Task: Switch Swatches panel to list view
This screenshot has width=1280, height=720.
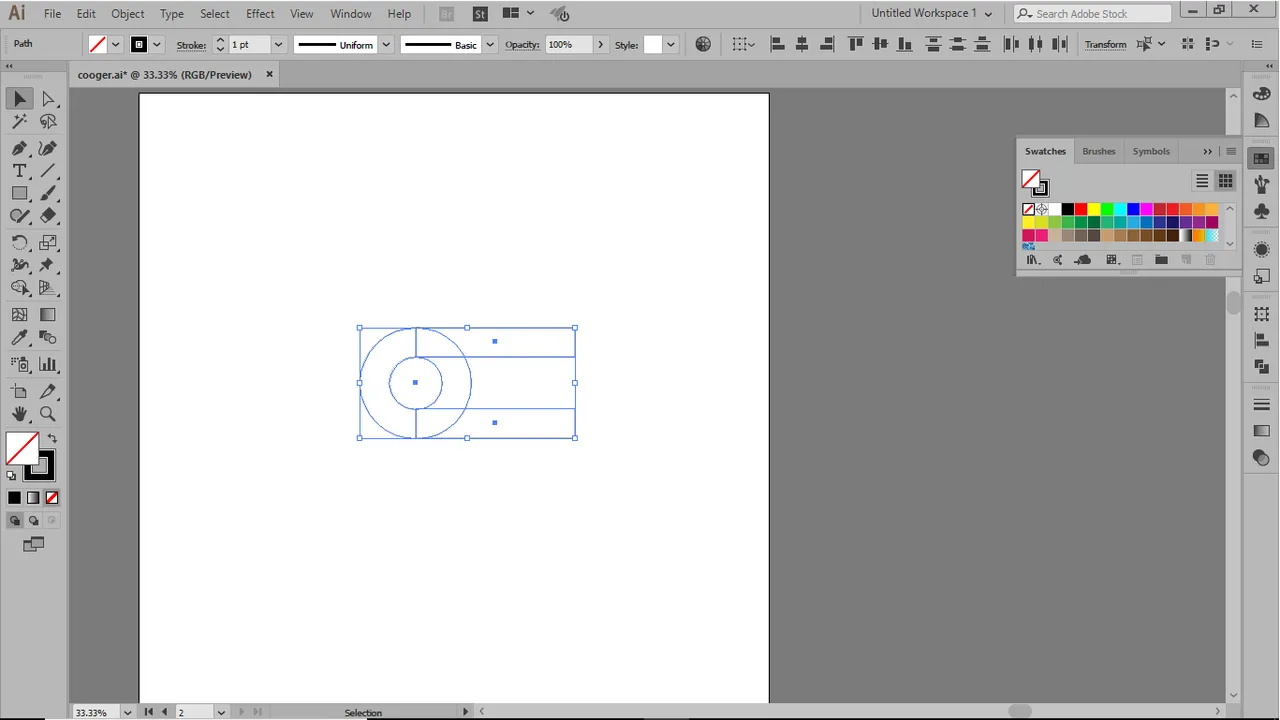Action: [x=1202, y=181]
